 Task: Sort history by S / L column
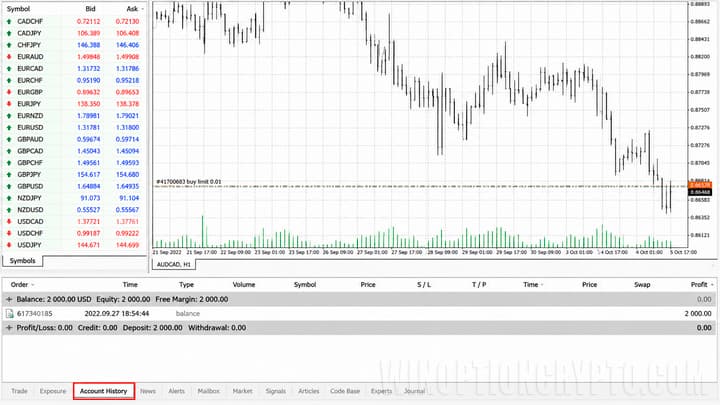[x=424, y=285]
